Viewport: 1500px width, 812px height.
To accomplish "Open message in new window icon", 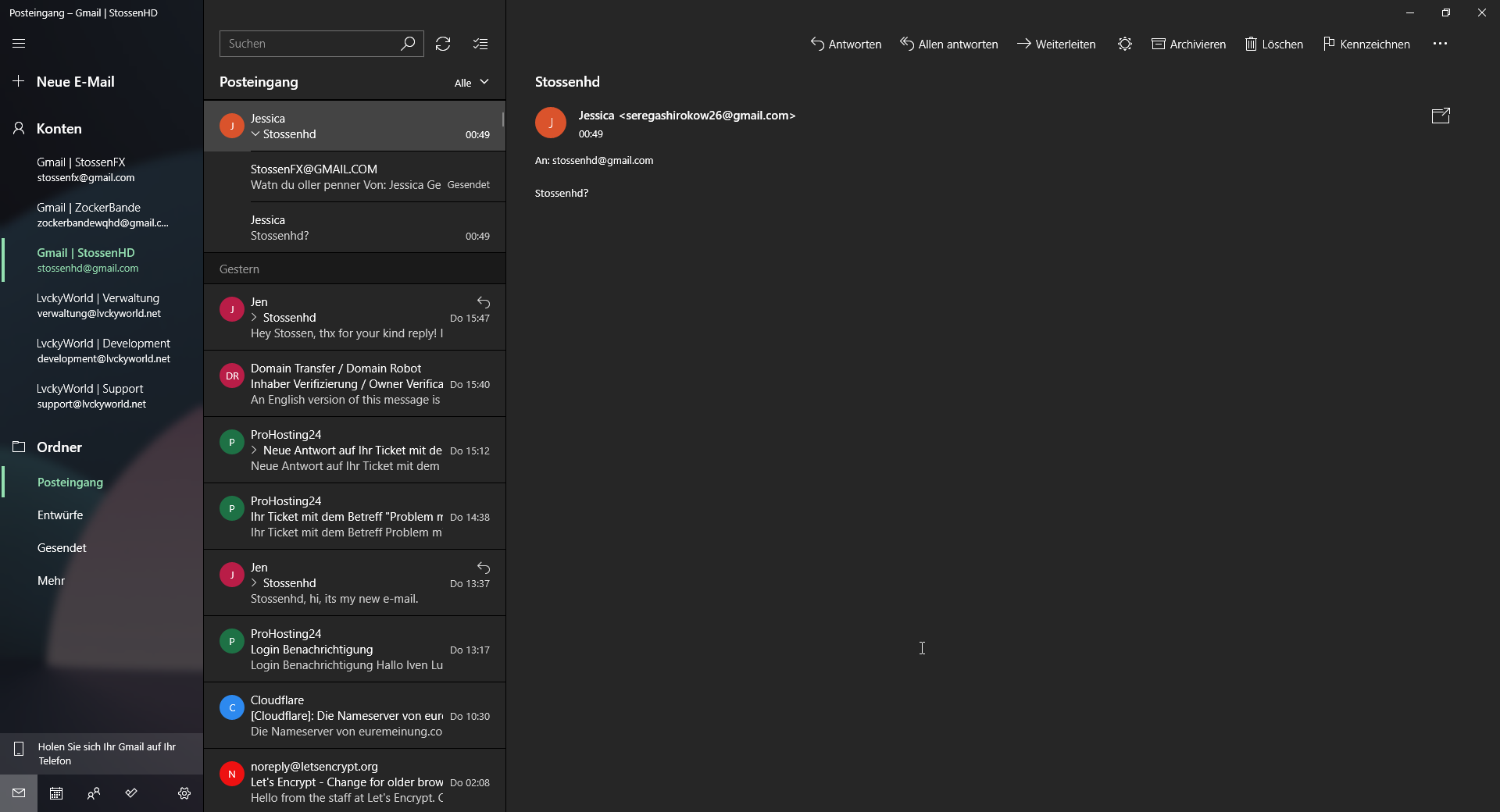I will [x=1440, y=116].
